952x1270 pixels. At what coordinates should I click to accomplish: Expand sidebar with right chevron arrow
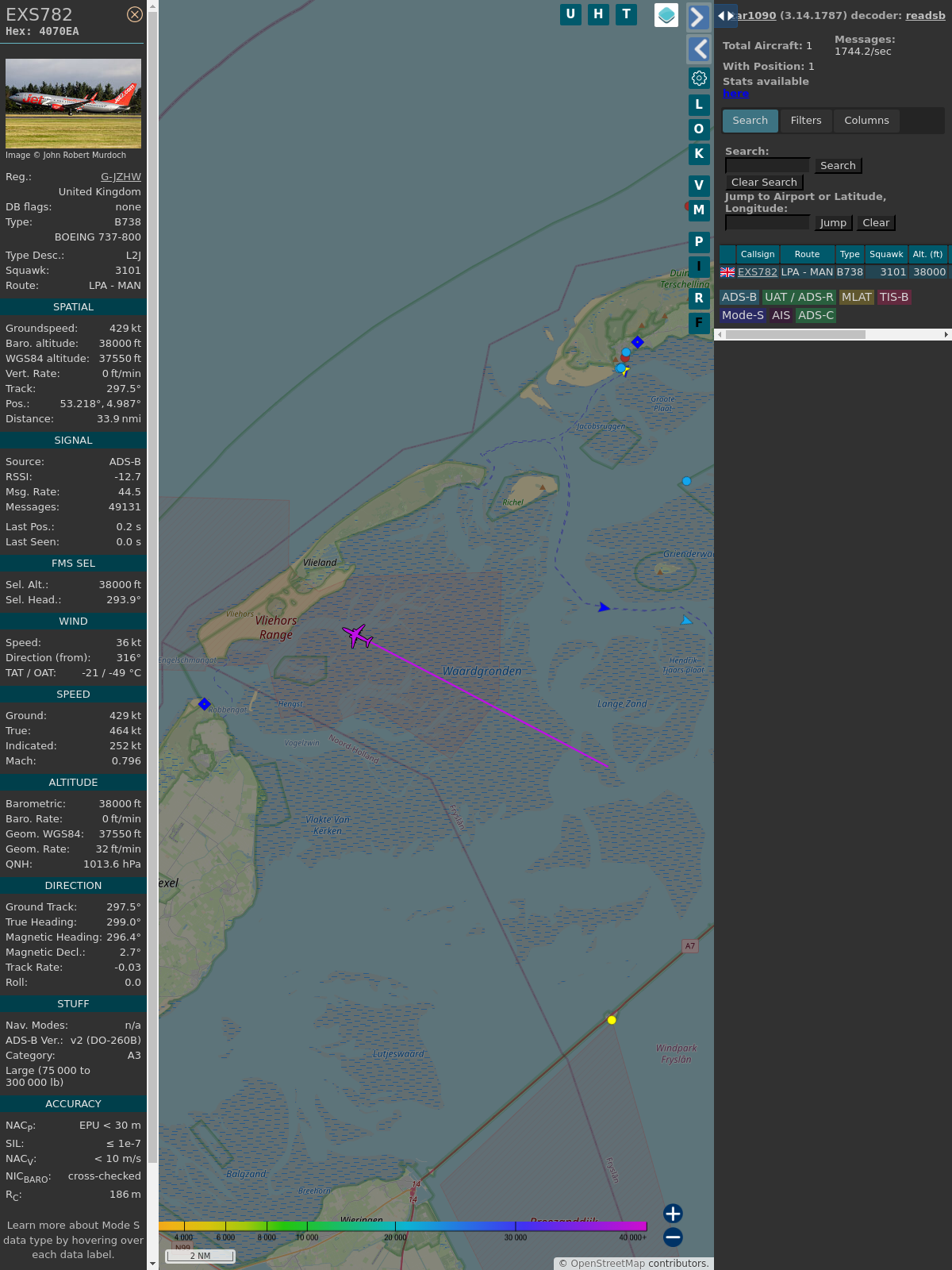[698, 17]
